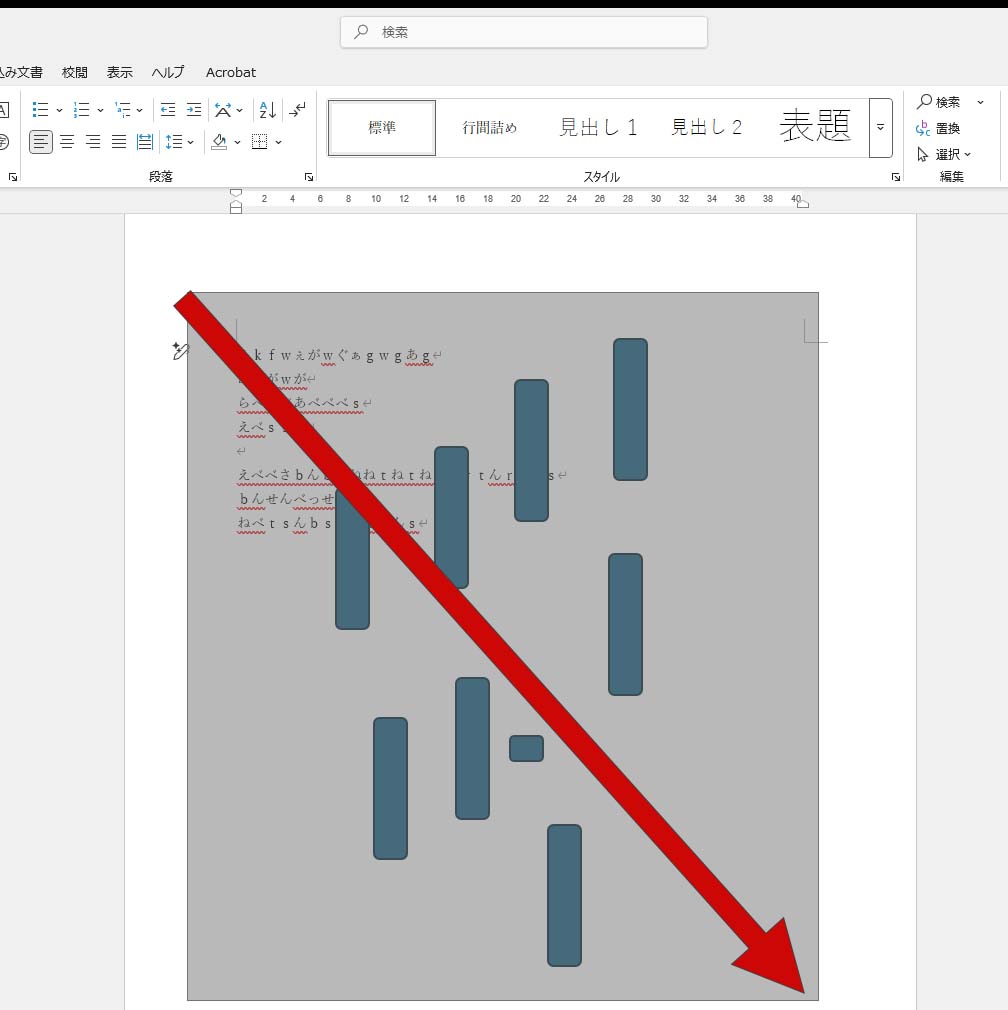Image resolution: width=1008 pixels, height=1010 pixels.
Task: Toggle center text alignment
Action: point(67,142)
